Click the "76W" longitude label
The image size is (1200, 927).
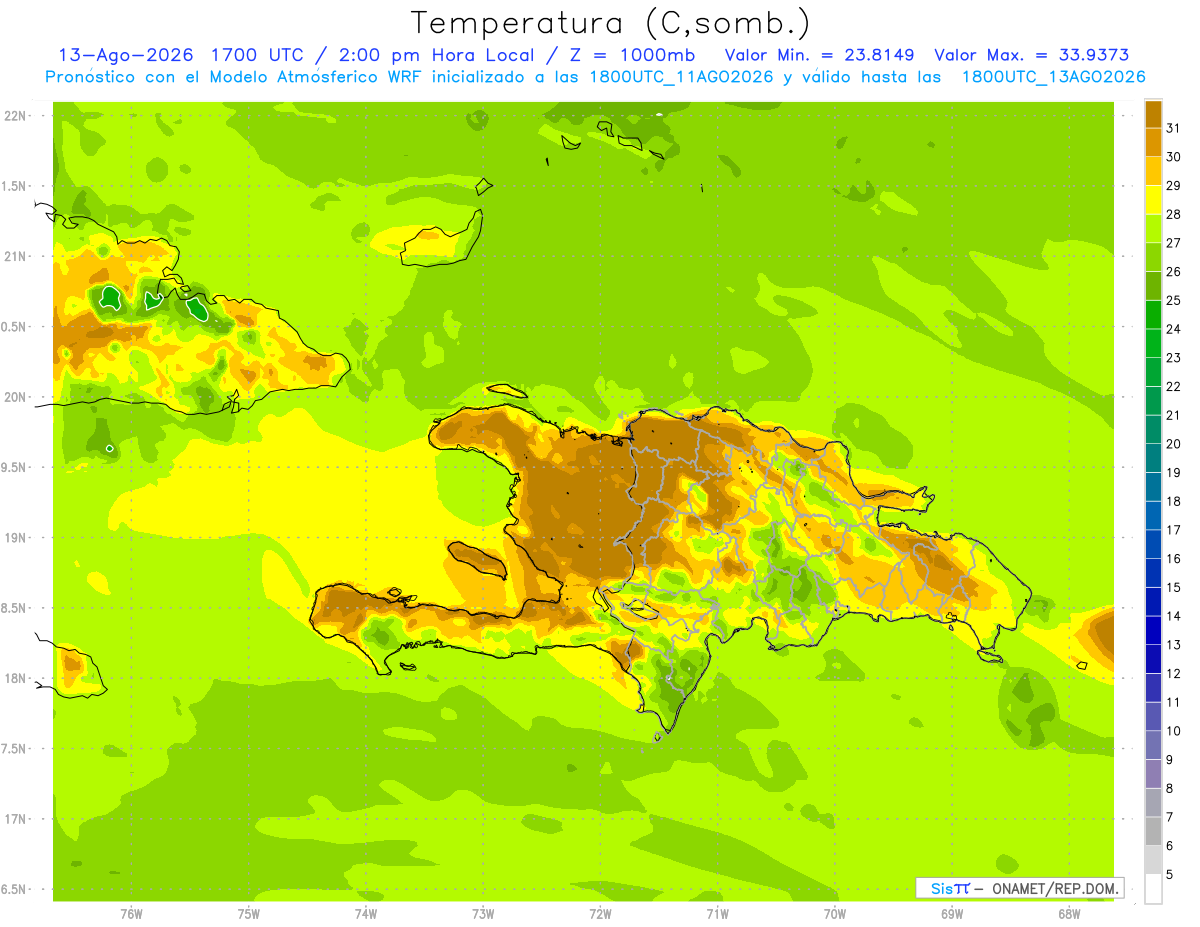(x=131, y=914)
